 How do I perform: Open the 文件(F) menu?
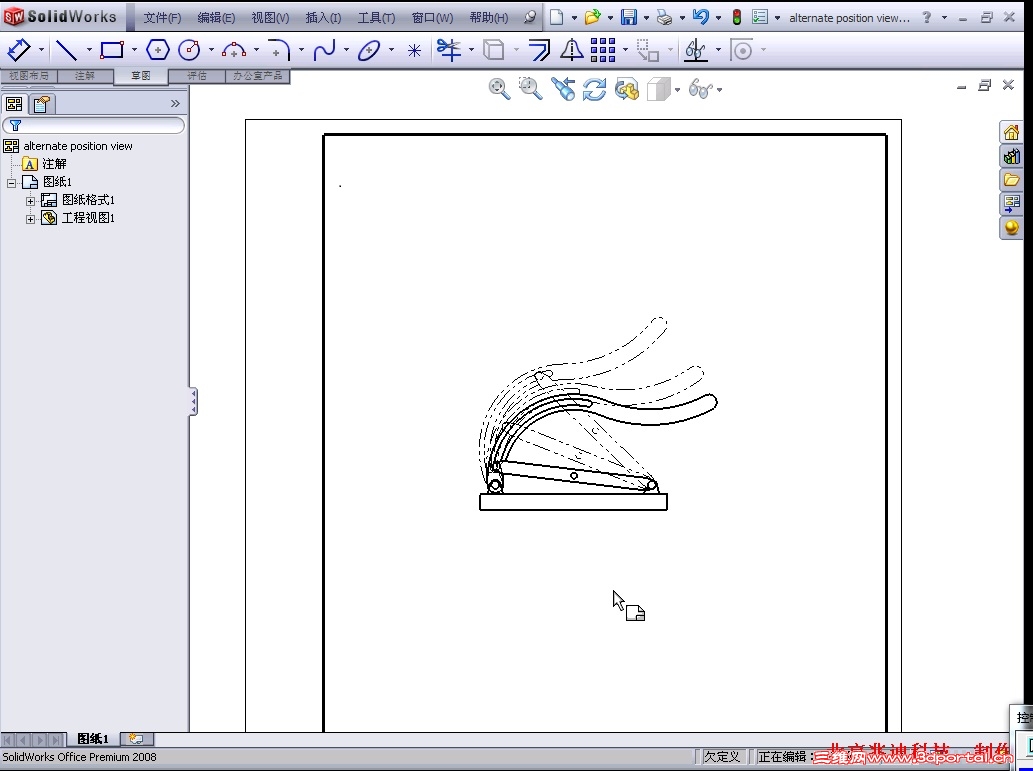pyautogui.click(x=162, y=18)
